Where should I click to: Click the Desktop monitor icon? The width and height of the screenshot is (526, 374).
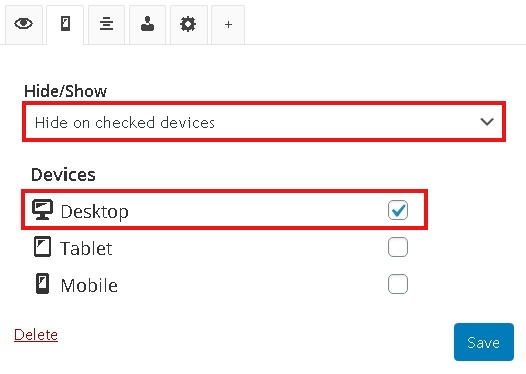click(x=42, y=210)
